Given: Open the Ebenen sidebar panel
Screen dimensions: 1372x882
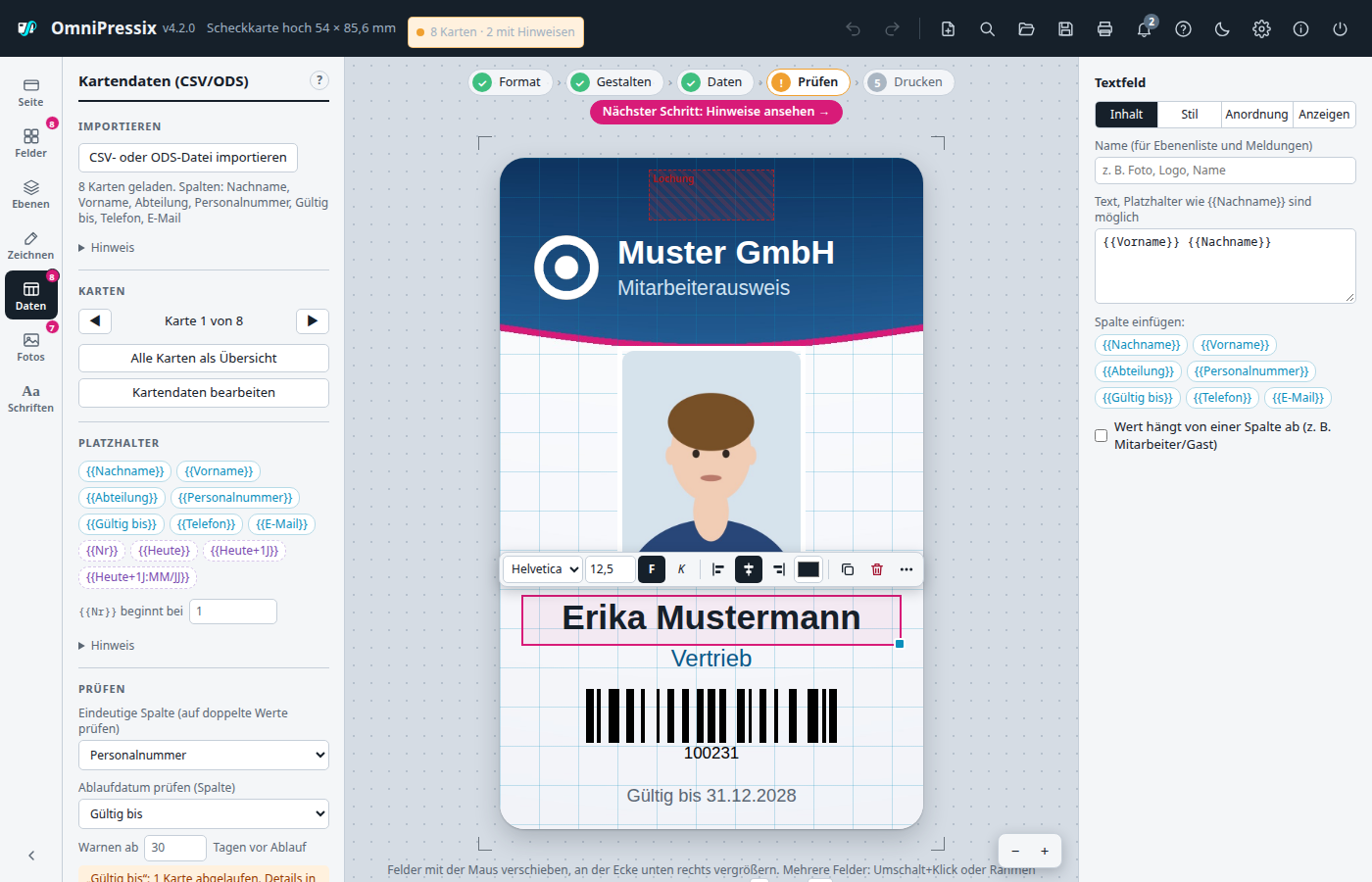Looking at the screenshot, I should (30, 194).
